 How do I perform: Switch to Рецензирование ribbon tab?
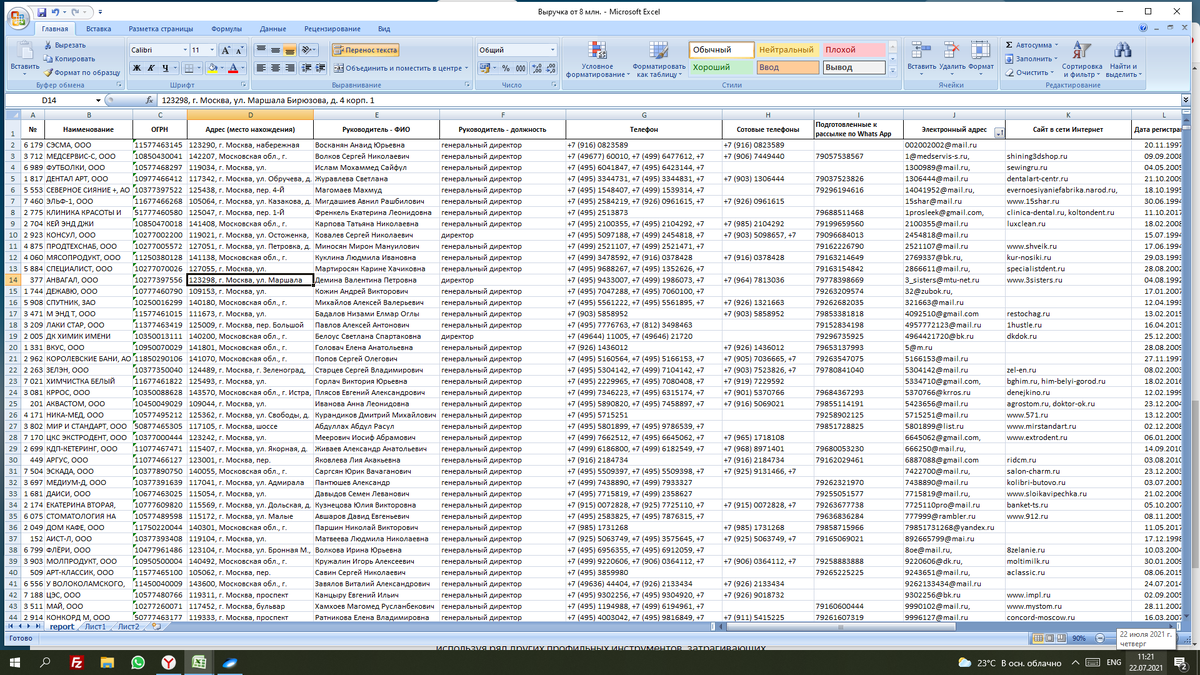pyautogui.click(x=332, y=29)
